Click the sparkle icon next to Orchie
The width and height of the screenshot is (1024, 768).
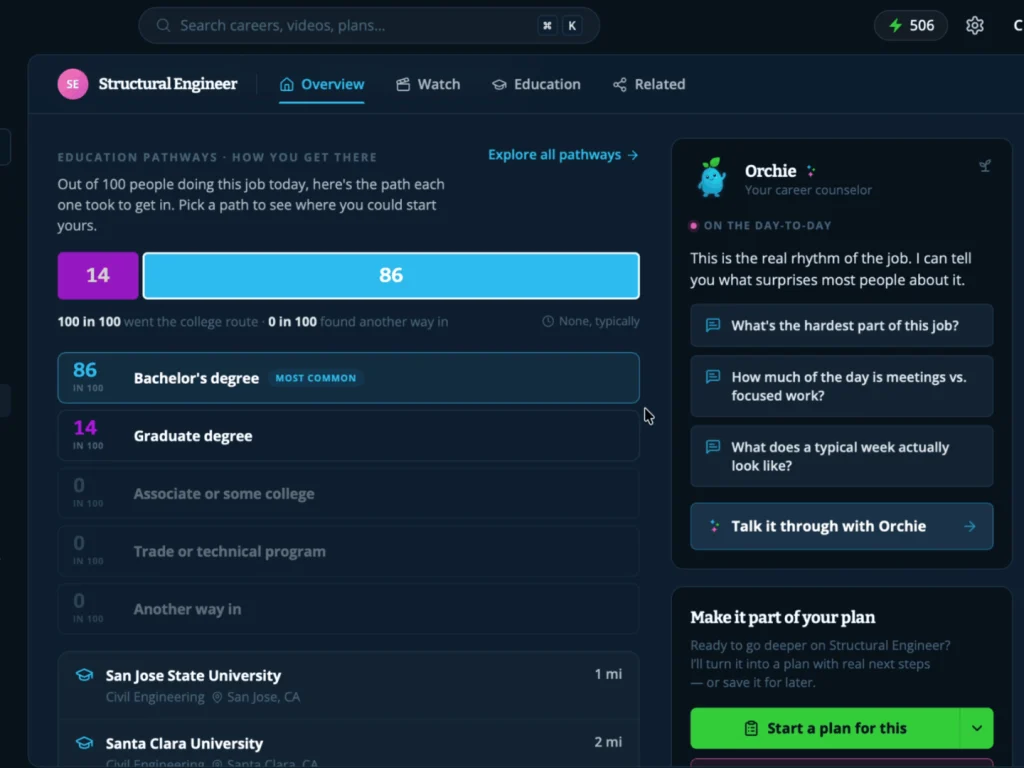click(810, 171)
